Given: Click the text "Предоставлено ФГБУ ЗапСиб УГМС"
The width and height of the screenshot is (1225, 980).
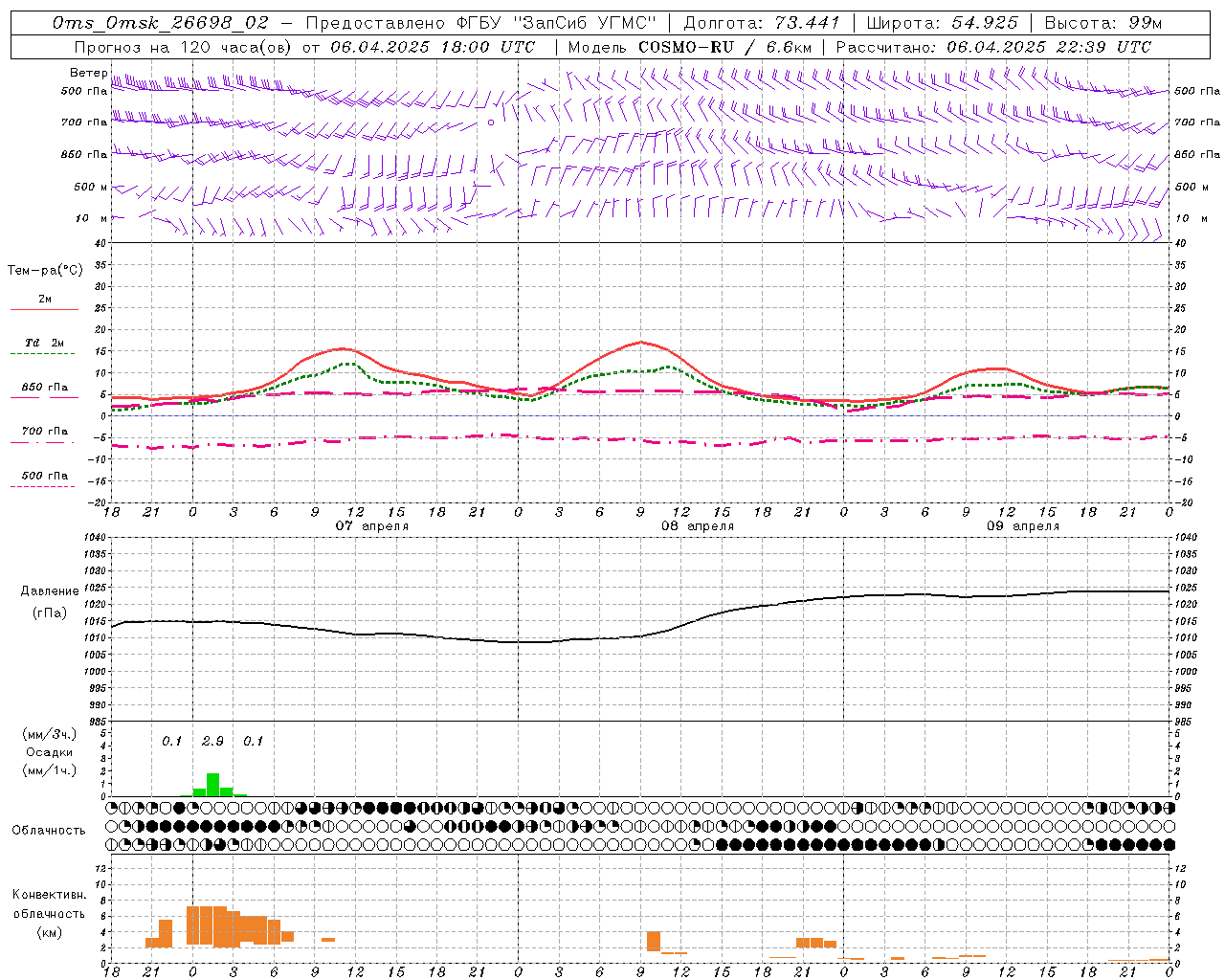Looking at the screenshot, I should 481,23.
